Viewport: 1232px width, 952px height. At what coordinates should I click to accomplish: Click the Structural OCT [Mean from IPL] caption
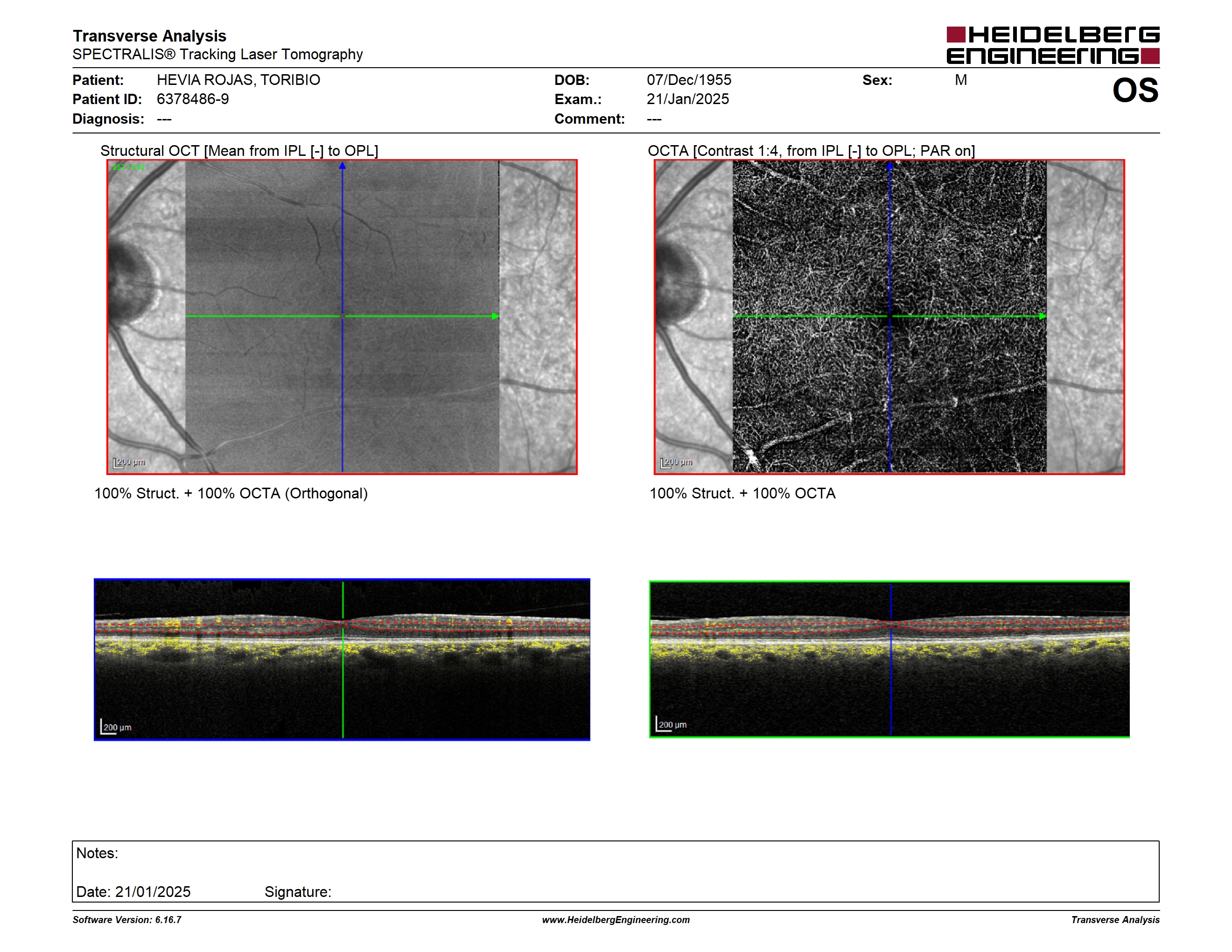[x=239, y=151]
